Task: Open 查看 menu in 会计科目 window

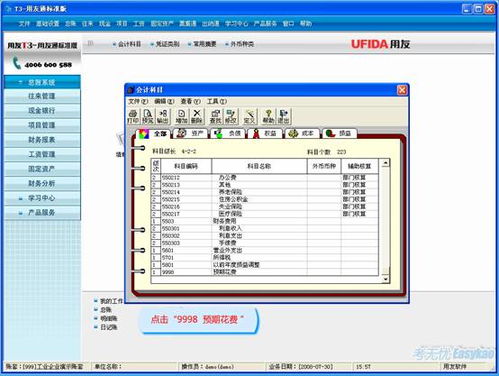Action: [190, 101]
